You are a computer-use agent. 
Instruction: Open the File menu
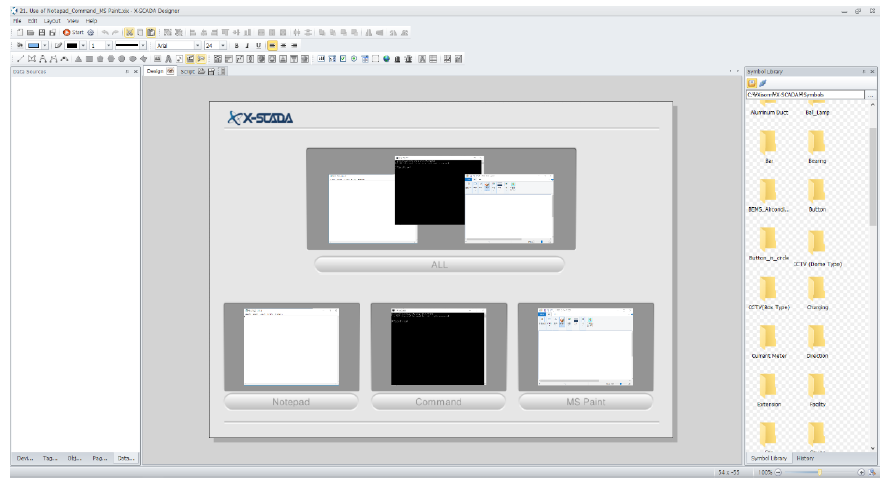[x=17, y=21]
